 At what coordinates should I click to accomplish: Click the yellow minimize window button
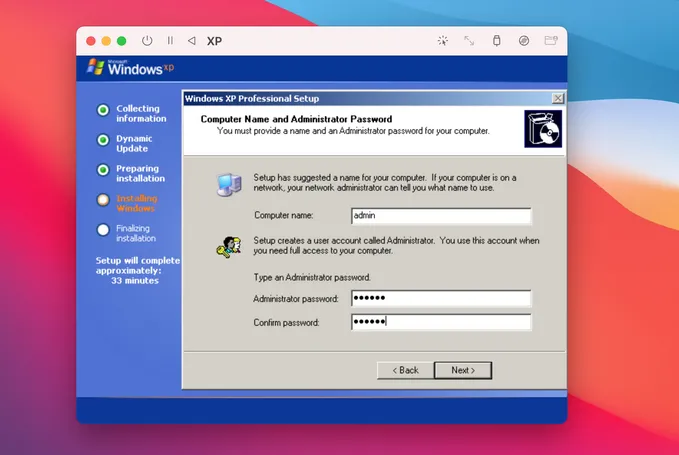[x=106, y=41]
